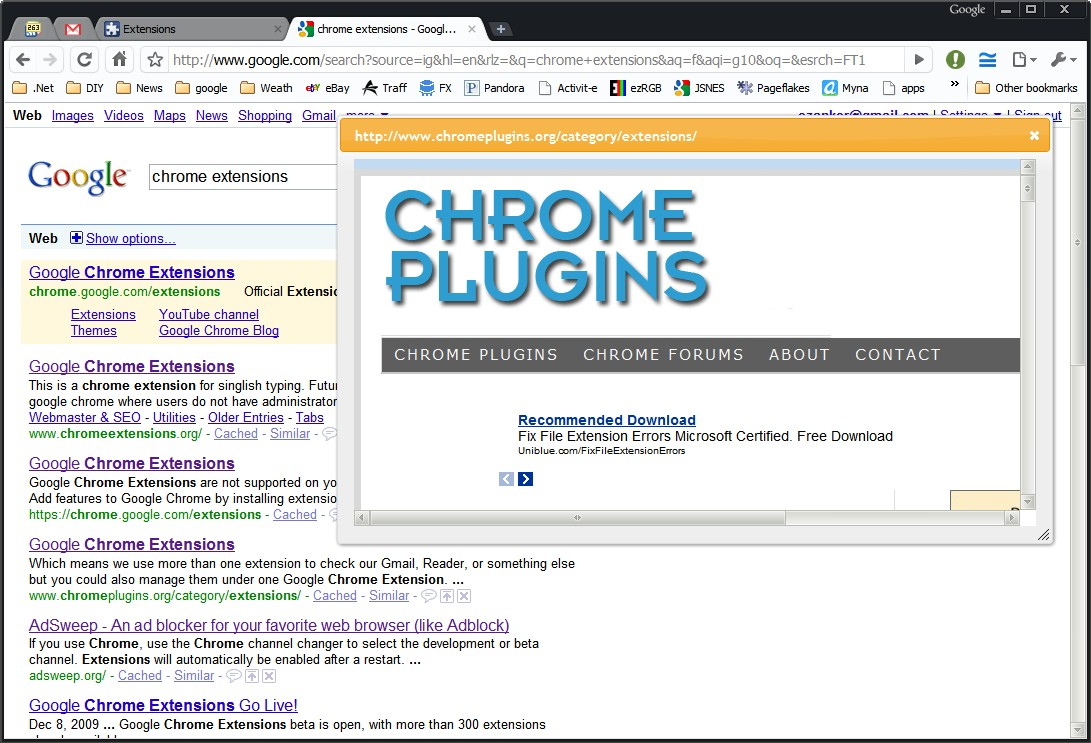Show hidden bookmarks with the chevron
This screenshot has height=743, width=1091.
tap(955, 84)
